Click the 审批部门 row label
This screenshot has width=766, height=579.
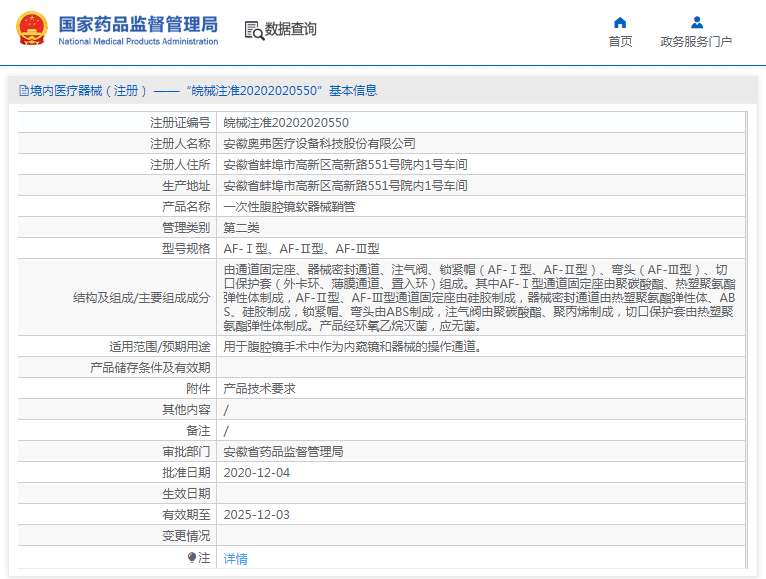(186, 451)
